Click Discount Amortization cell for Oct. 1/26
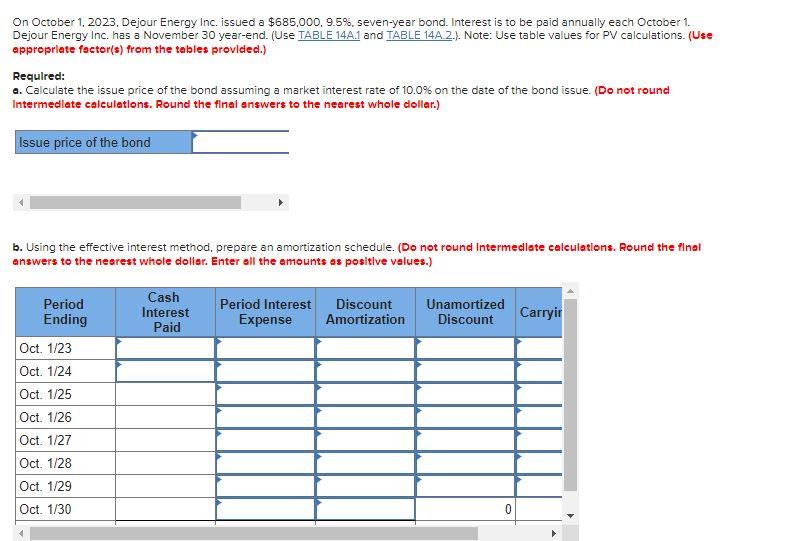 [365, 417]
